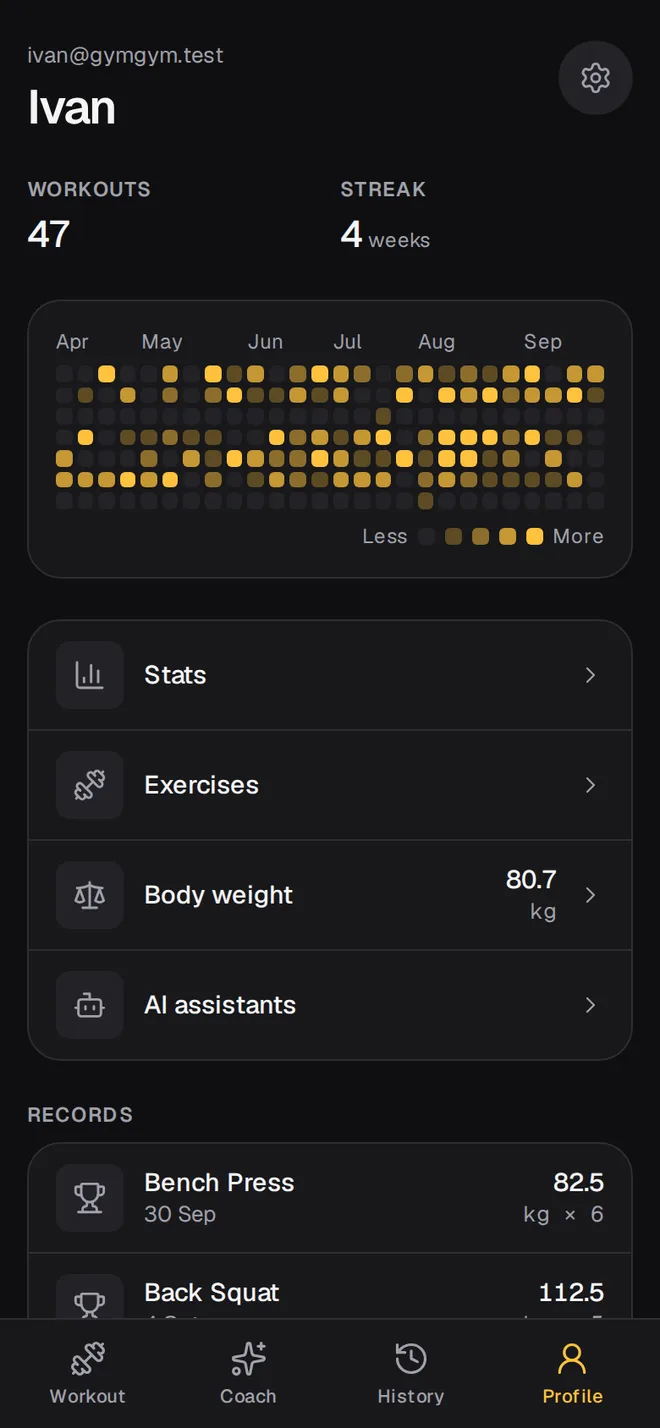Select the Profile tab
This screenshot has width=660, height=1428.
coord(572,1374)
